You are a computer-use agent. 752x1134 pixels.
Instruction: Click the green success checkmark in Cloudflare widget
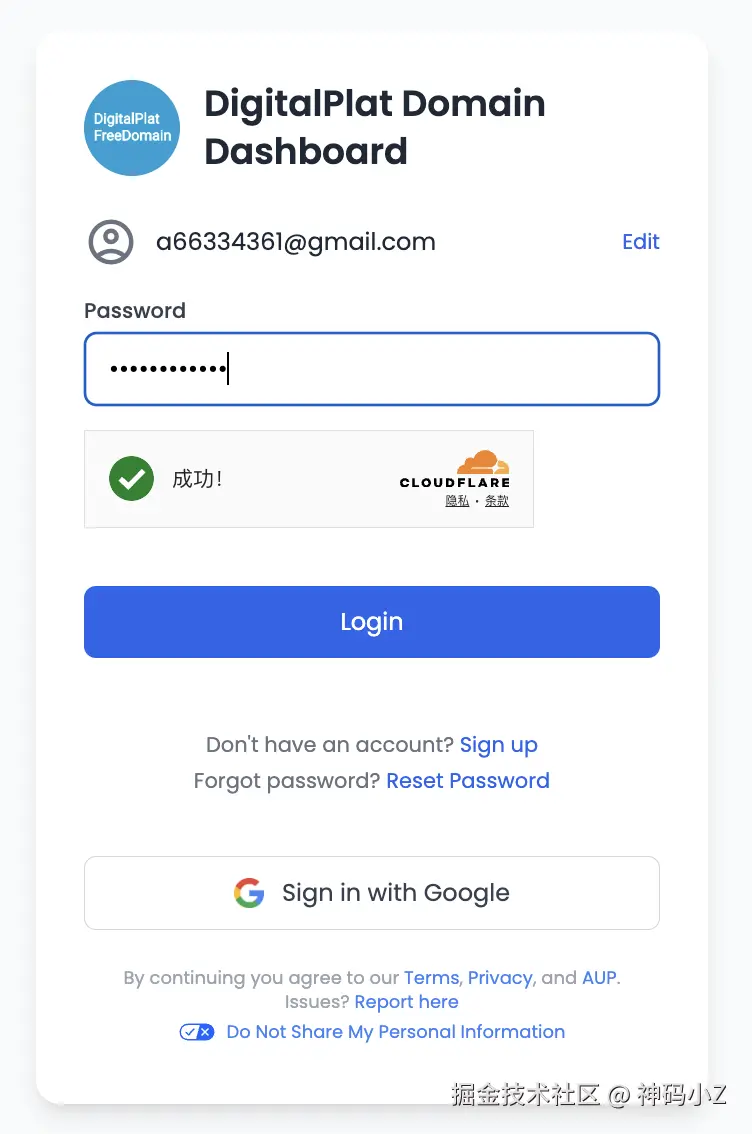132,479
